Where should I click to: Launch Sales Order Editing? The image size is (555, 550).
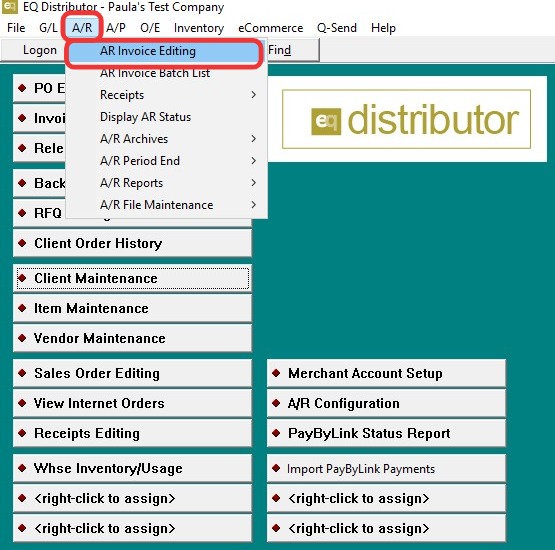pos(132,373)
